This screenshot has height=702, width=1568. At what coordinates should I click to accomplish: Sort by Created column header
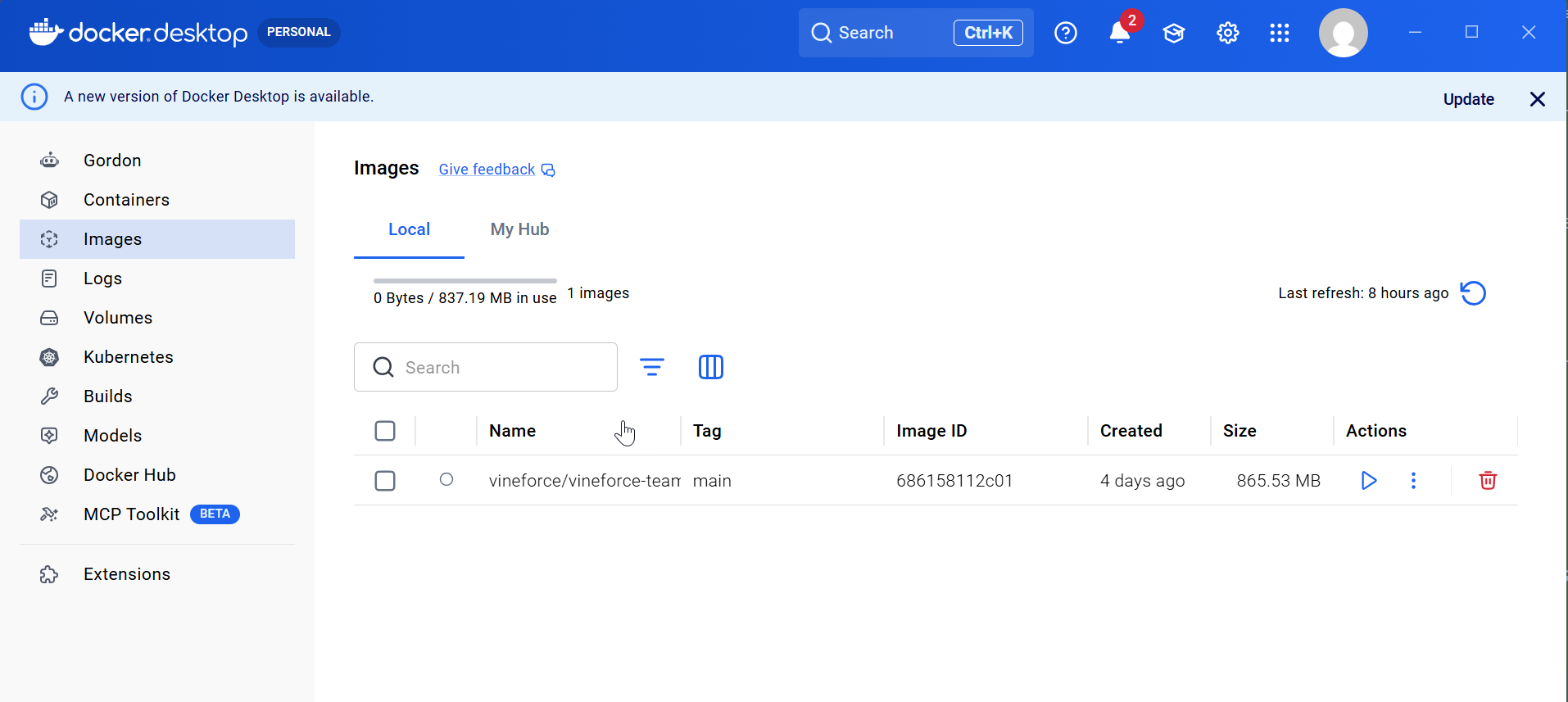1131,431
